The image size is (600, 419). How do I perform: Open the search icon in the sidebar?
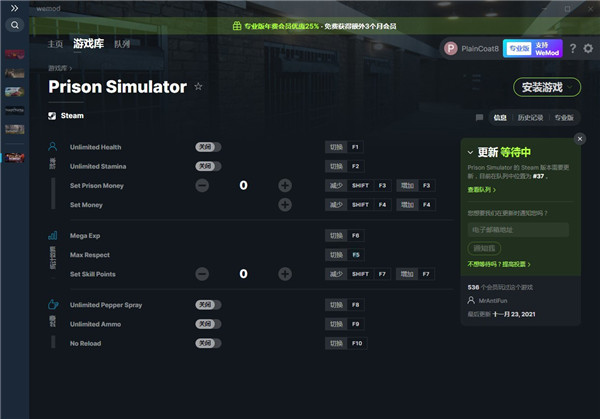tap(15, 26)
